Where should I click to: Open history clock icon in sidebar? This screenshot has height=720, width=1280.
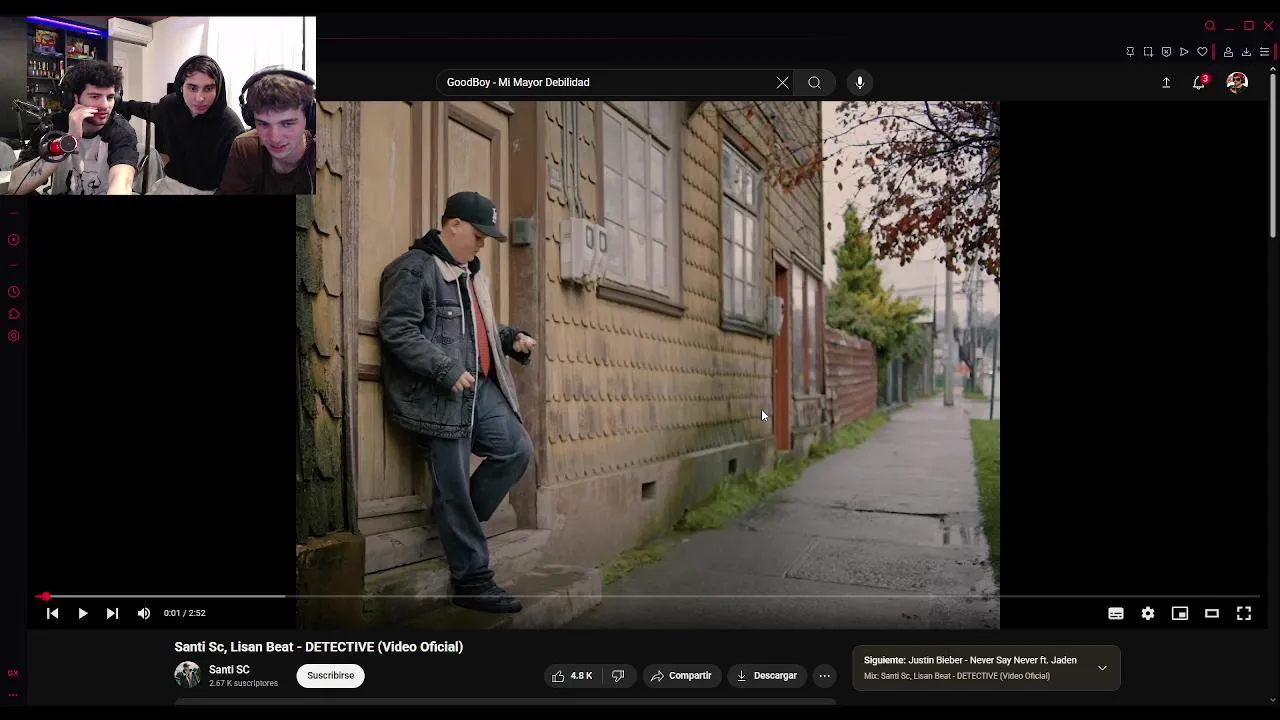click(x=13, y=292)
